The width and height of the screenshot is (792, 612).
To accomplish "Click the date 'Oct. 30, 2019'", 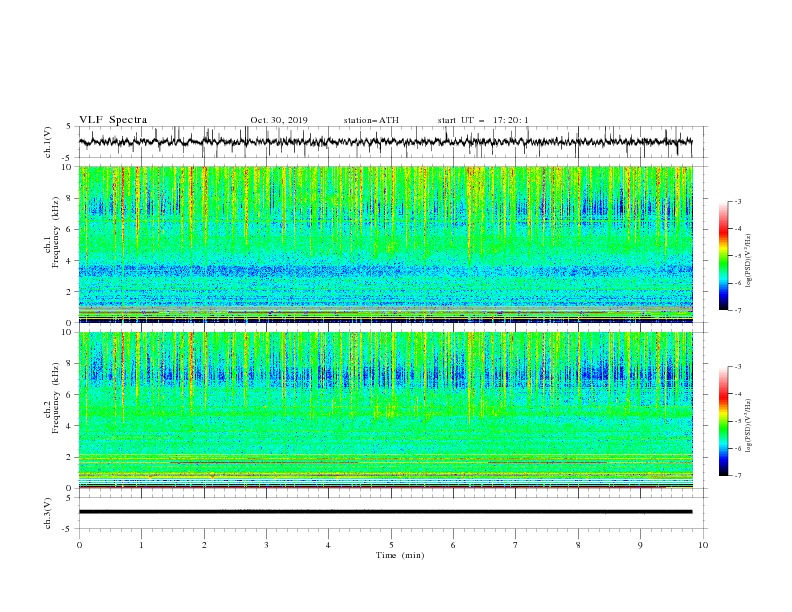I will pos(279,120).
